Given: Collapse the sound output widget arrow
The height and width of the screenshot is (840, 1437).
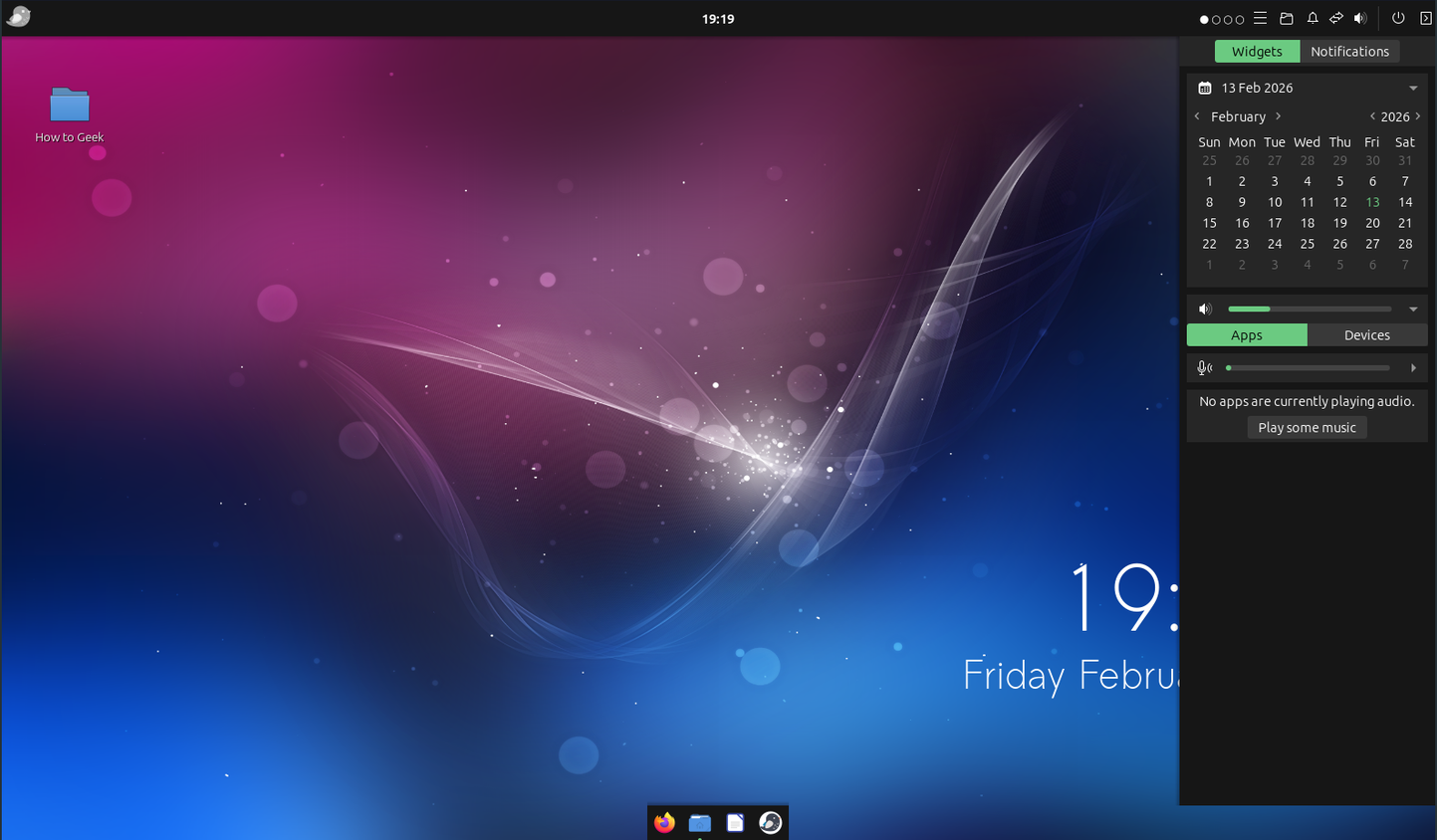Looking at the screenshot, I should click(1413, 310).
